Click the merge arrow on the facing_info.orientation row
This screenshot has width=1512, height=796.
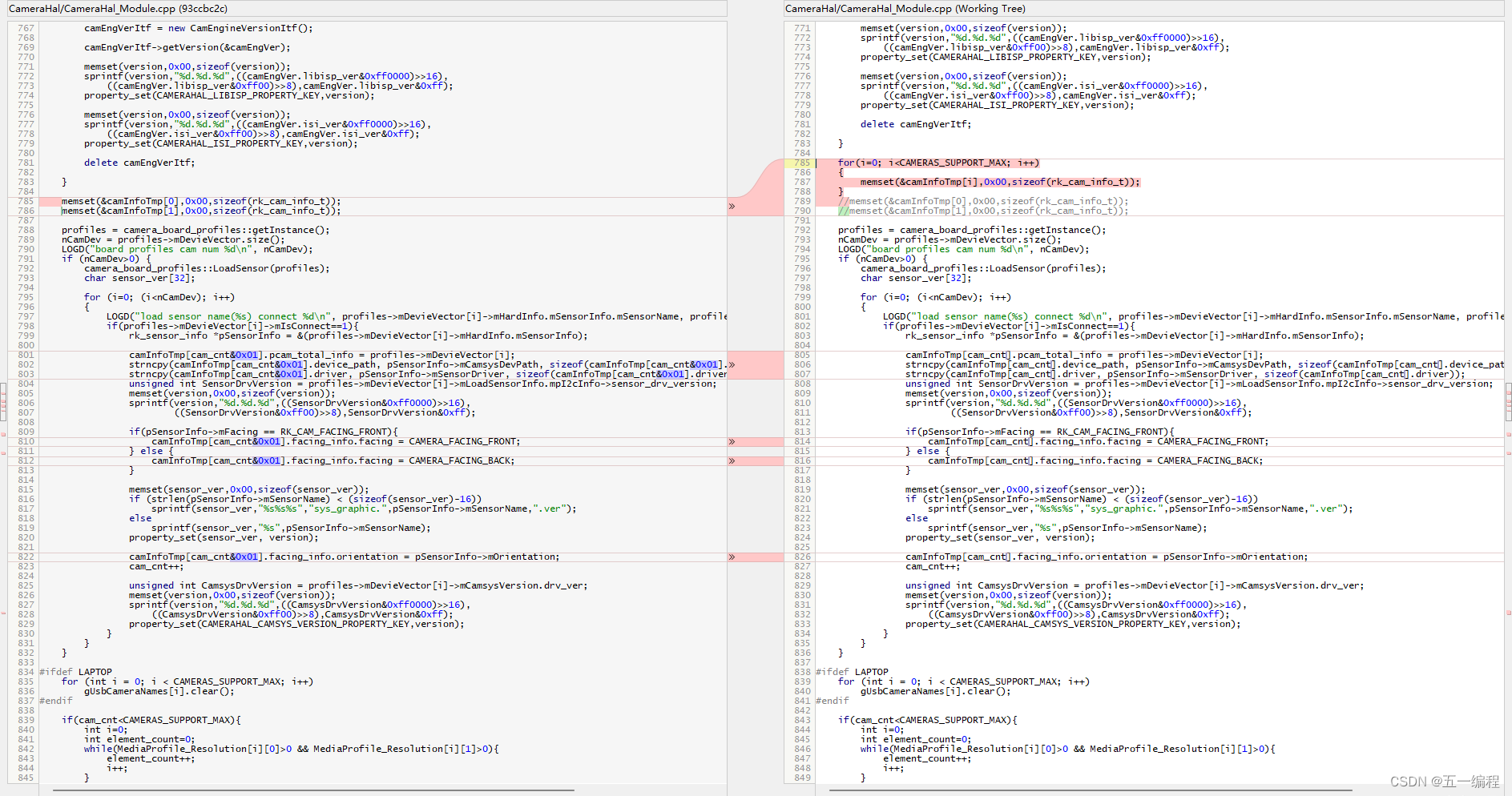pos(732,557)
